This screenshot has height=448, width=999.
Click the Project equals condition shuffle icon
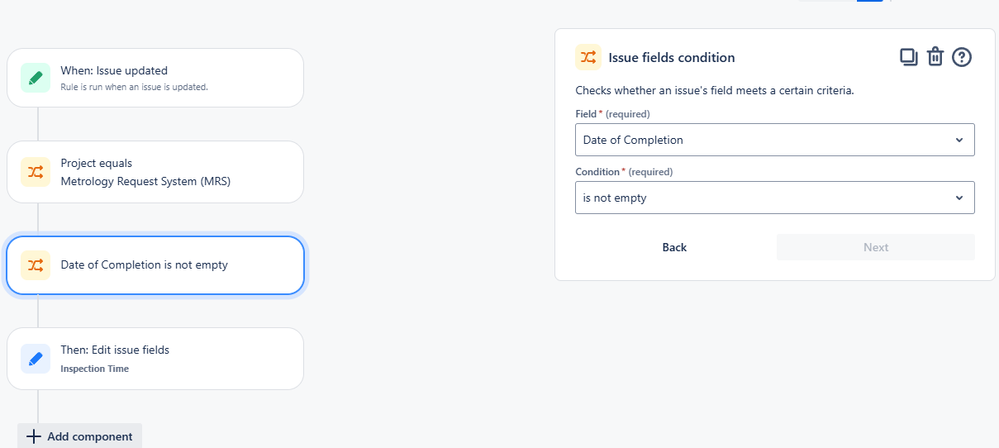(36, 172)
